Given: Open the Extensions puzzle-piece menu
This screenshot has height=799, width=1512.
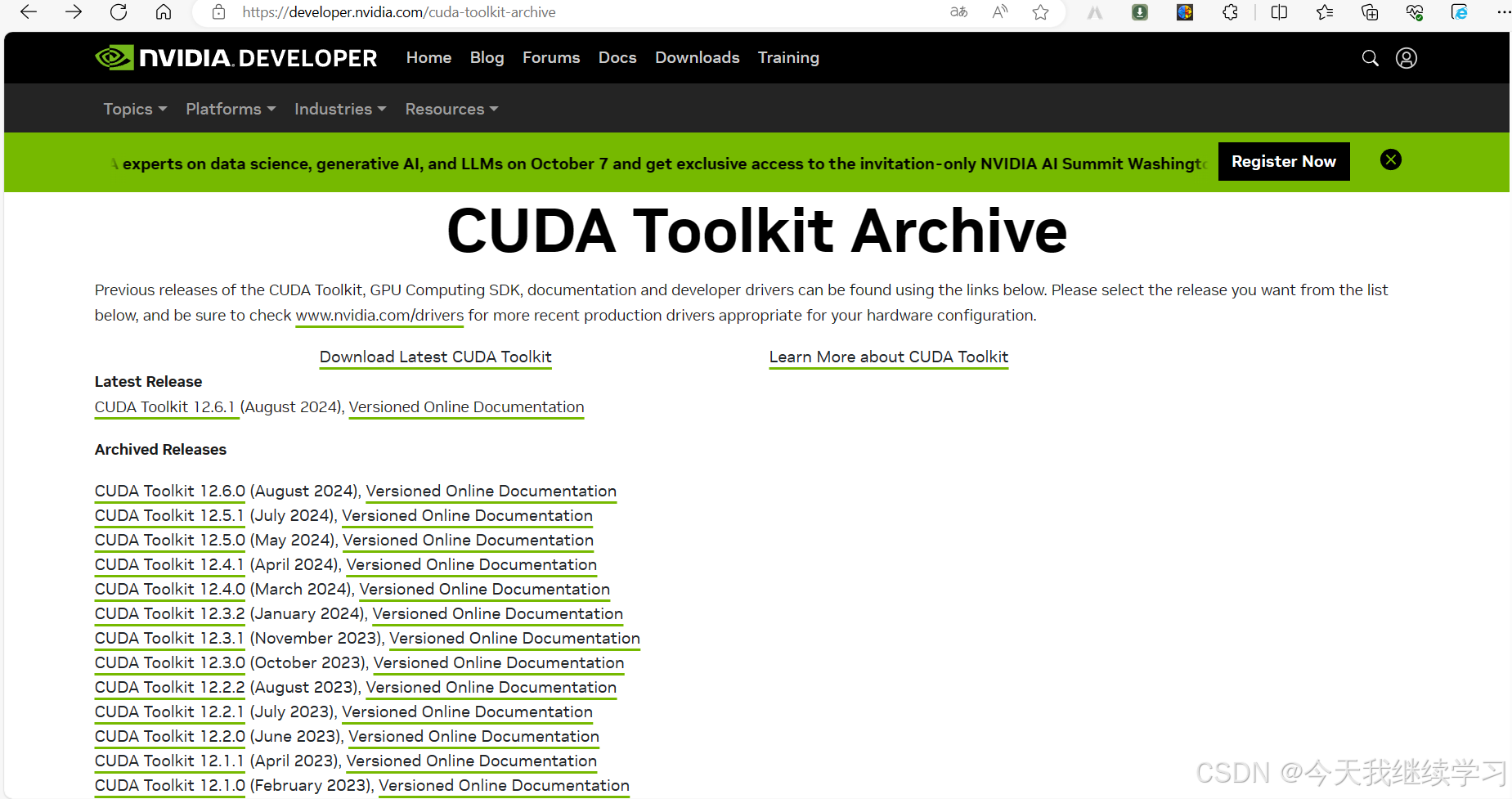Looking at the screenshot, I should click(1230, 12).
